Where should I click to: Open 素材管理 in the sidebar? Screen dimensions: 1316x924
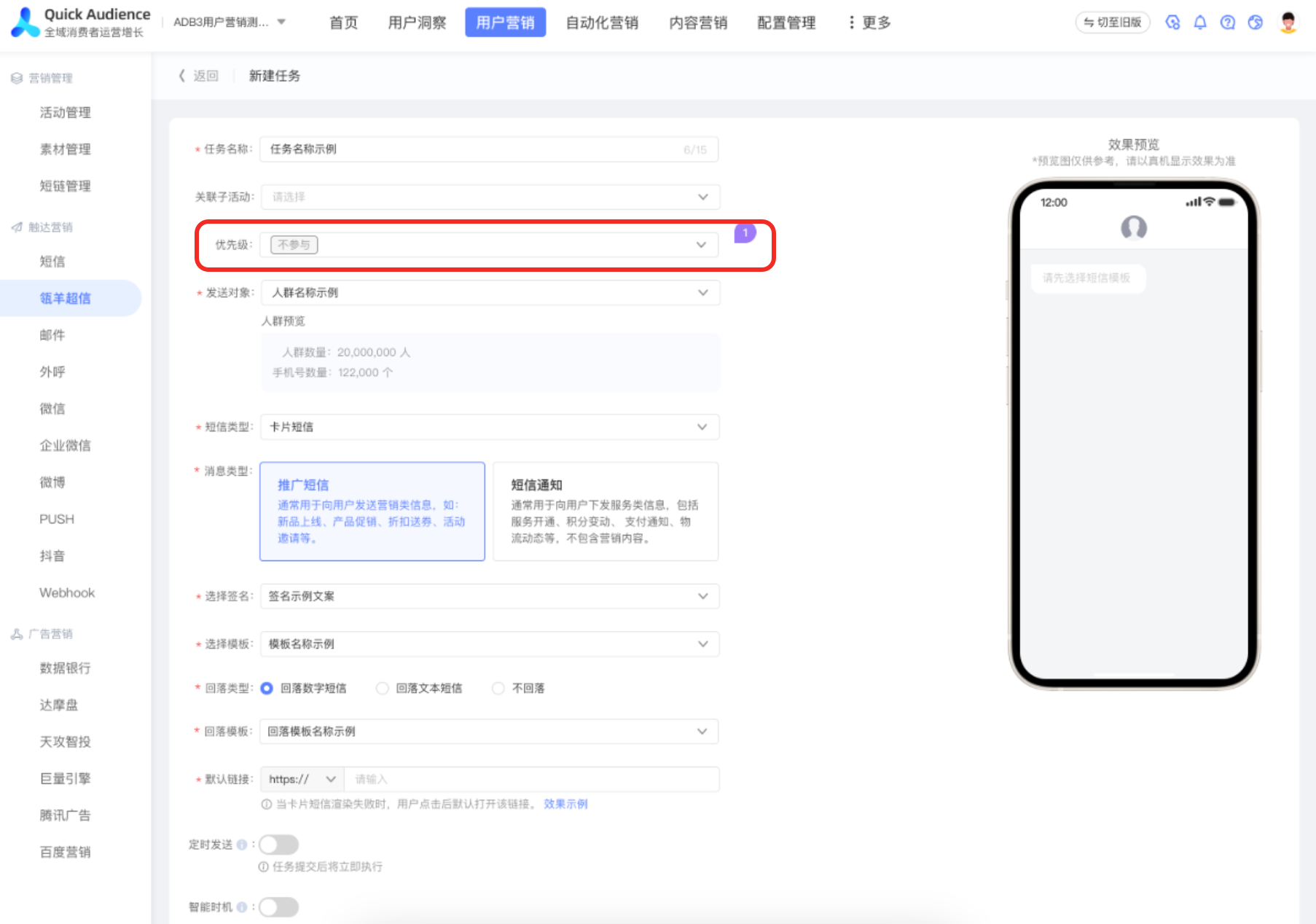pos(66,149)
